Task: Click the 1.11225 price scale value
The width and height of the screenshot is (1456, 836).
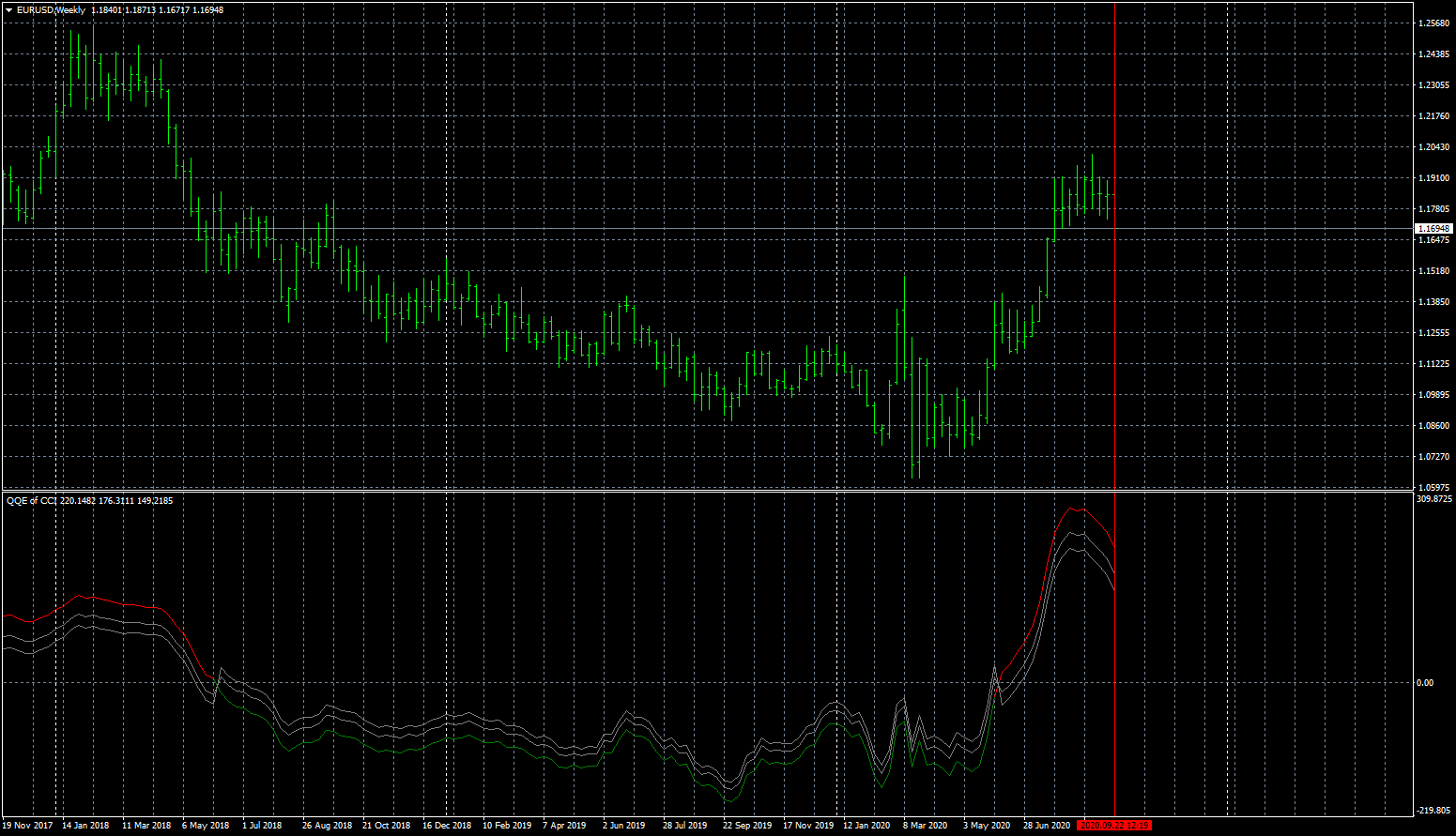Action: (x=1433, y=364)
